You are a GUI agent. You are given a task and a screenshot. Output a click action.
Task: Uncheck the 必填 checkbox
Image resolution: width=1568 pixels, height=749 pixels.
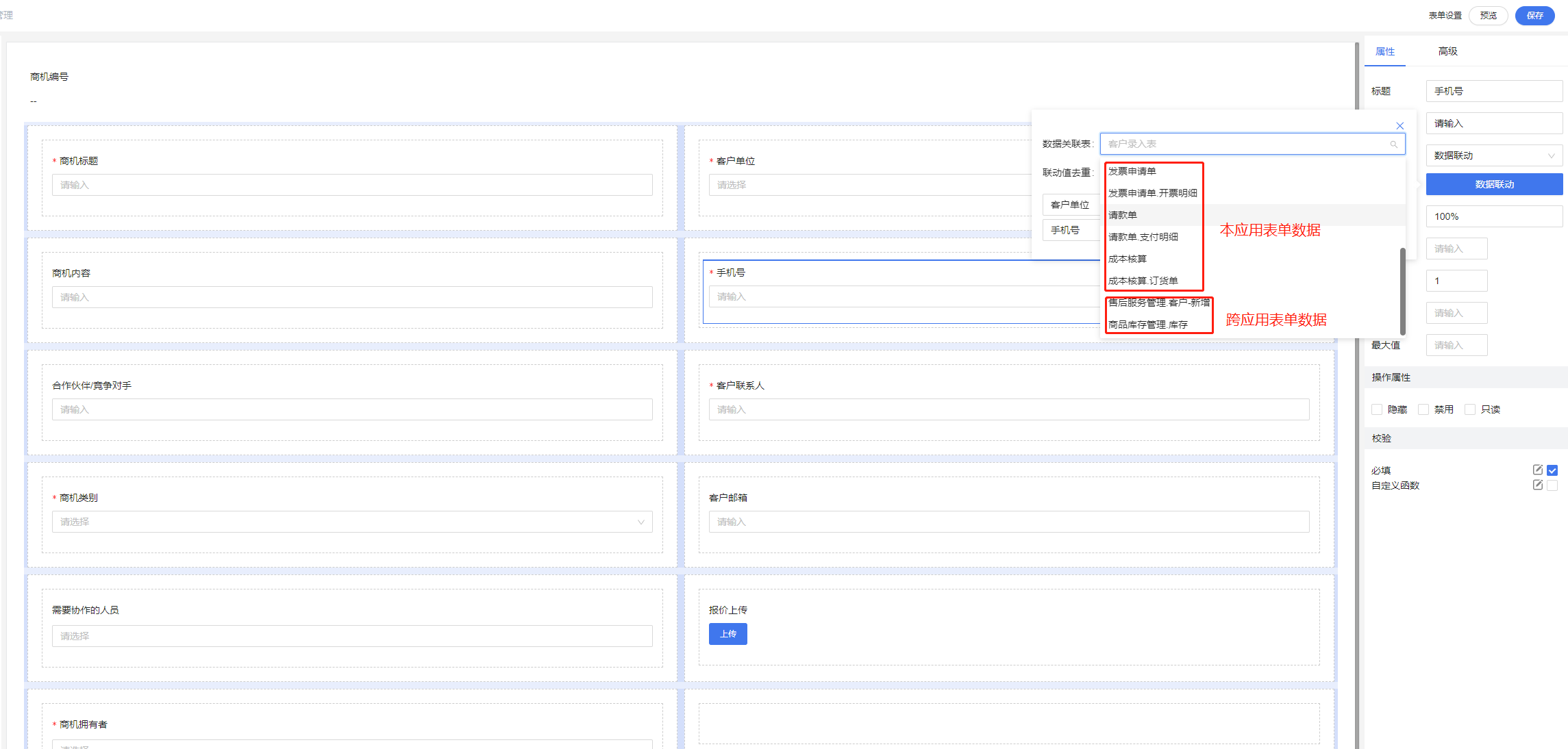click(x=1552, y=470)
